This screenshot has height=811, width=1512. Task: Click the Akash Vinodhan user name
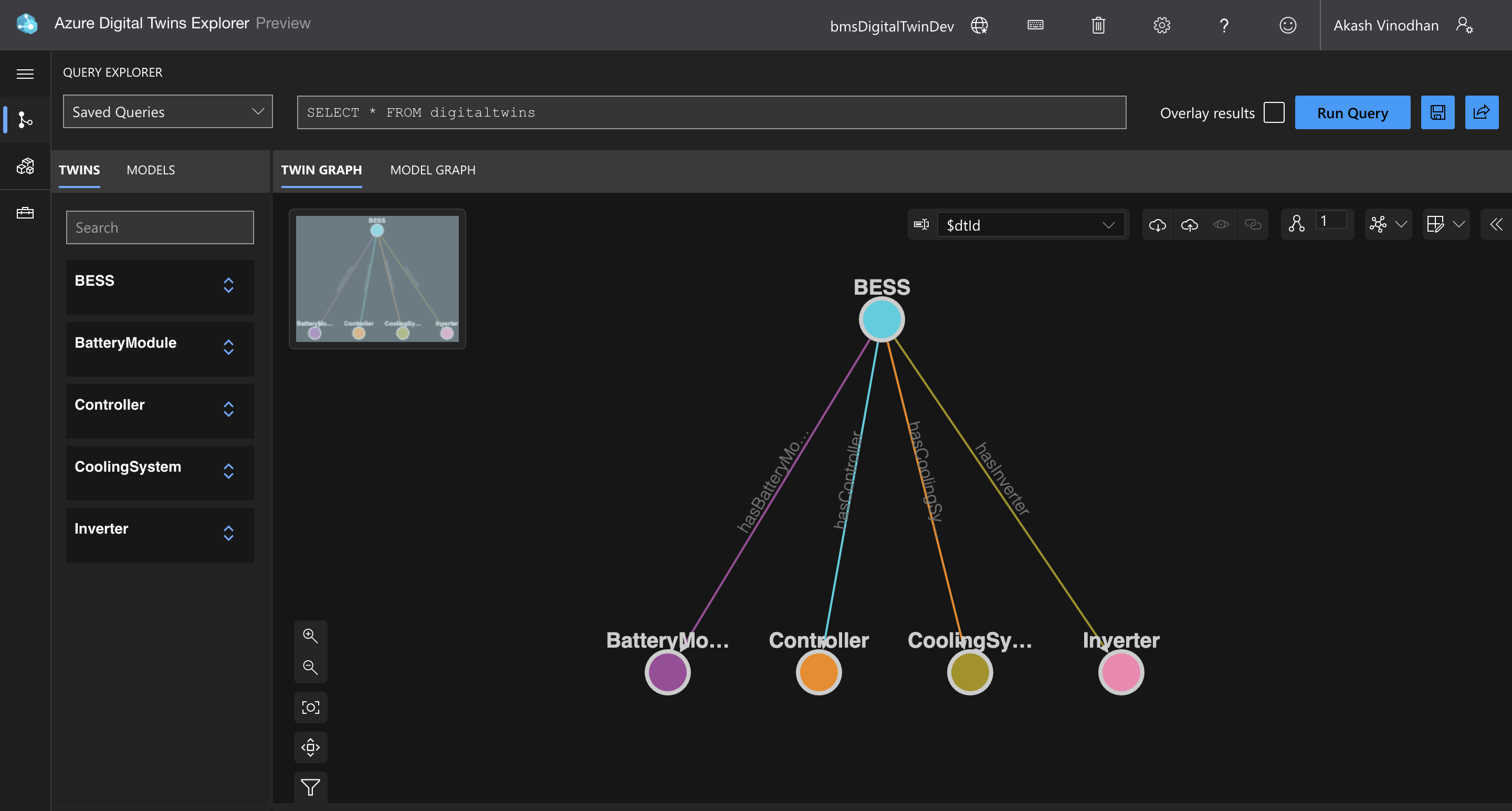coord(1386,25)
